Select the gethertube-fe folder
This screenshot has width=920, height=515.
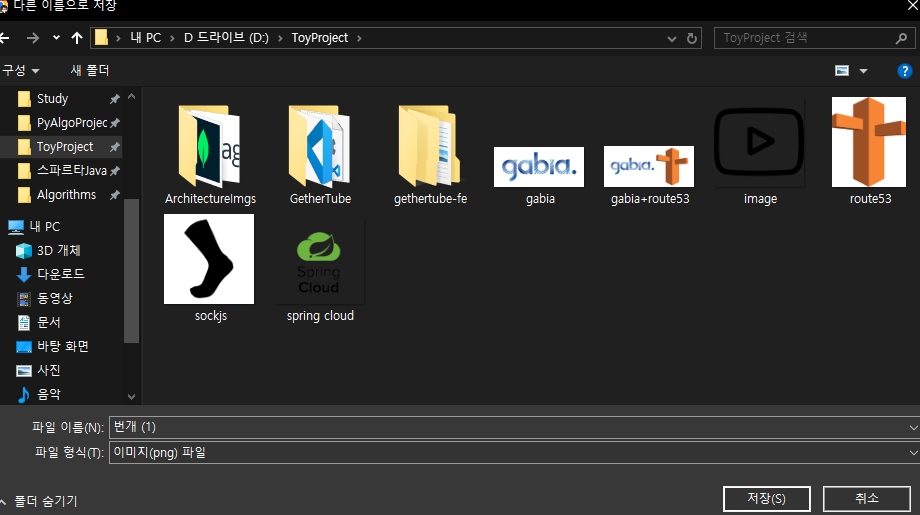(x=430, y=154)
